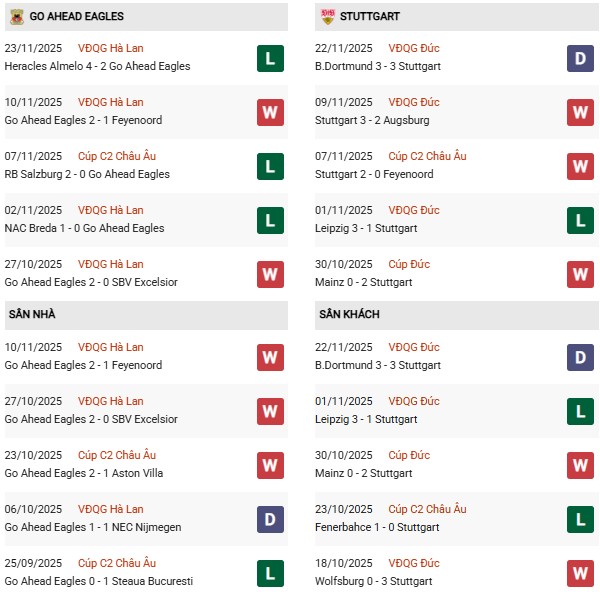Open the SÂN KHÁCH section header
This screenshot has width=600, height=596.
349,314
